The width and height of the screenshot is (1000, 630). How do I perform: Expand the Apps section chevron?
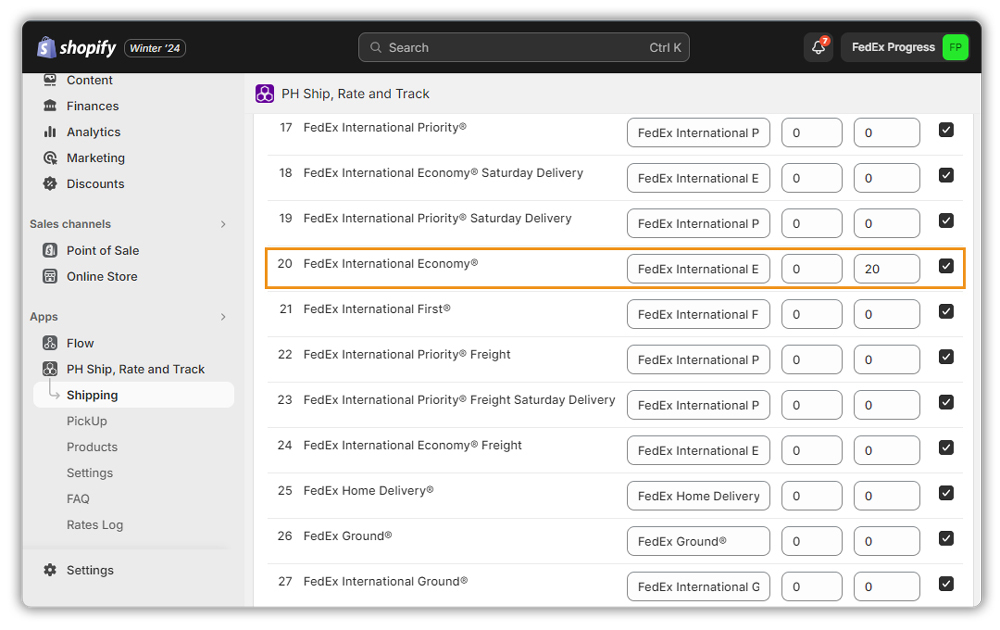pos(223,317)
